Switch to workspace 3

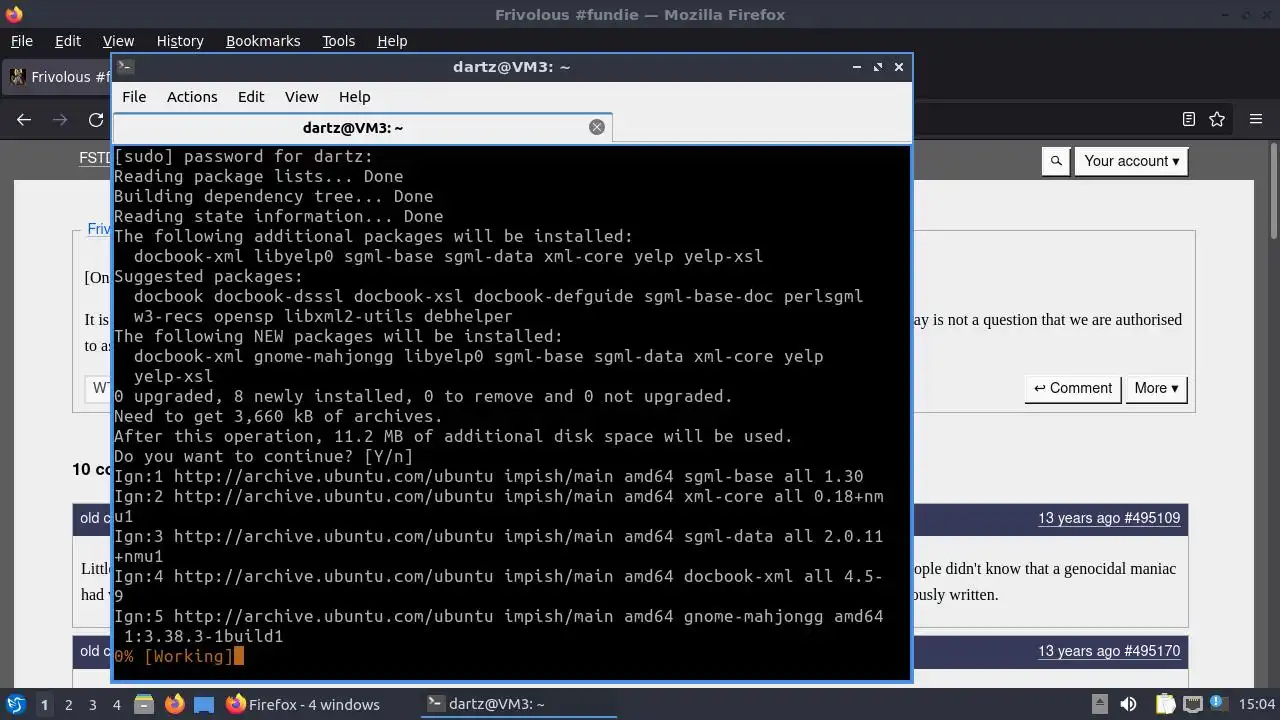click(x=92, y=704)
